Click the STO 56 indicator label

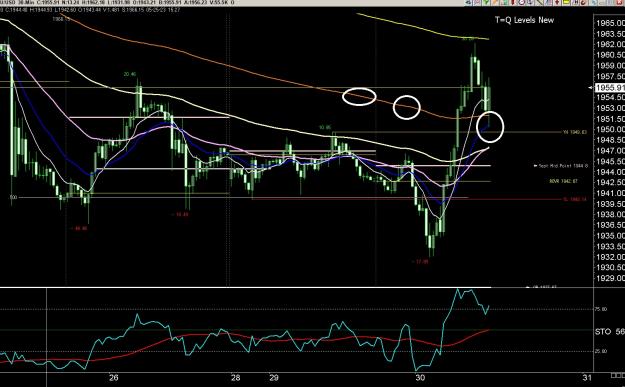click(610, 332)
